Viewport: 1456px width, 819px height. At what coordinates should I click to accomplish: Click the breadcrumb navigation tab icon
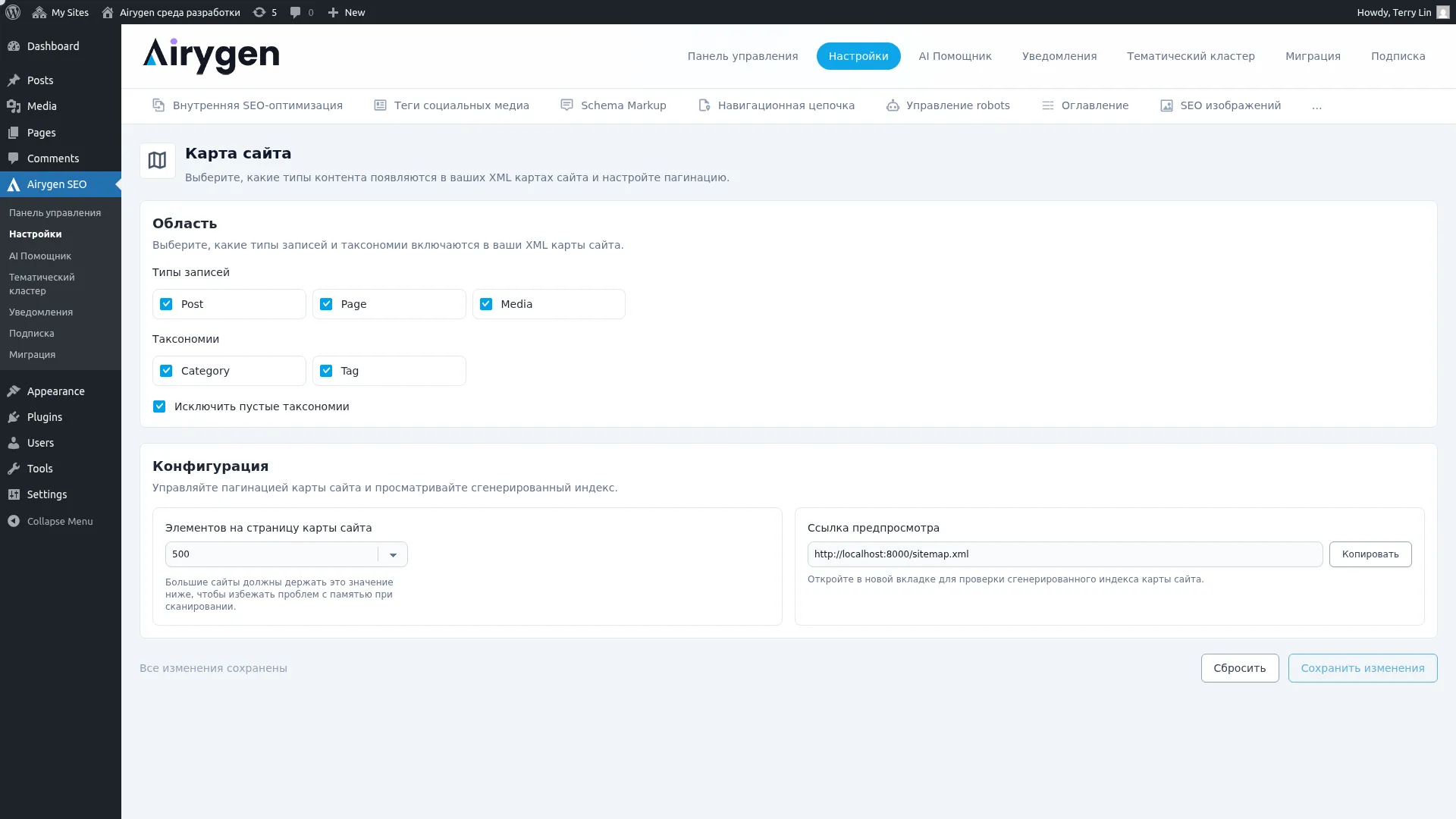[704, 105]
